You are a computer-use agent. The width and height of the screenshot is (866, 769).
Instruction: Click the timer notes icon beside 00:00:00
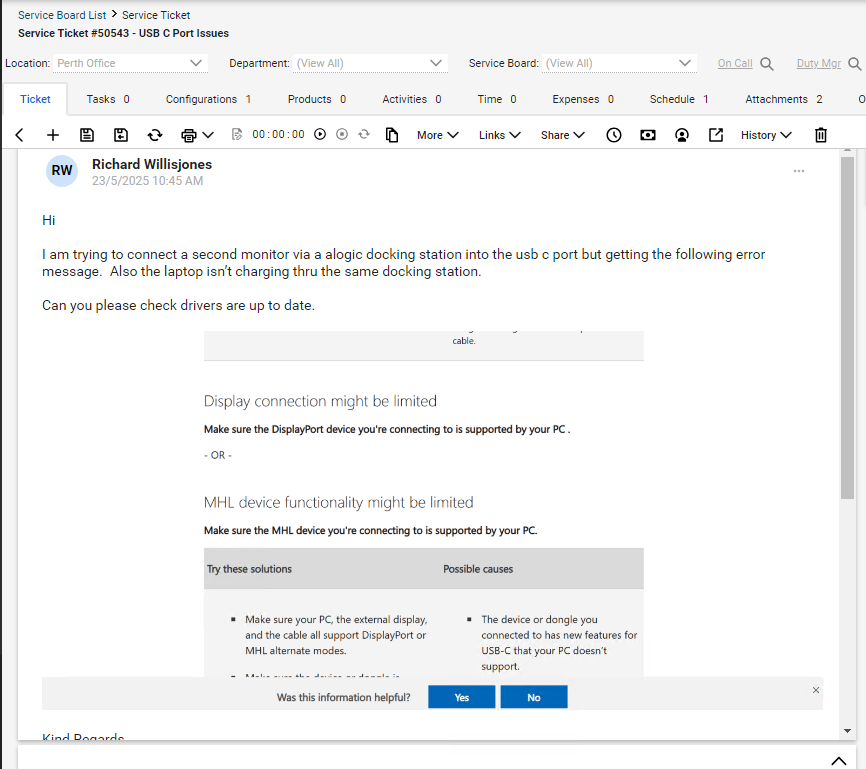(x=237, y=134)
